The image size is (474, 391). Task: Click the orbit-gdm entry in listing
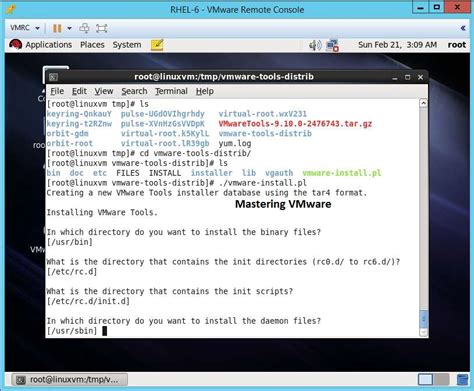(67, 134)
